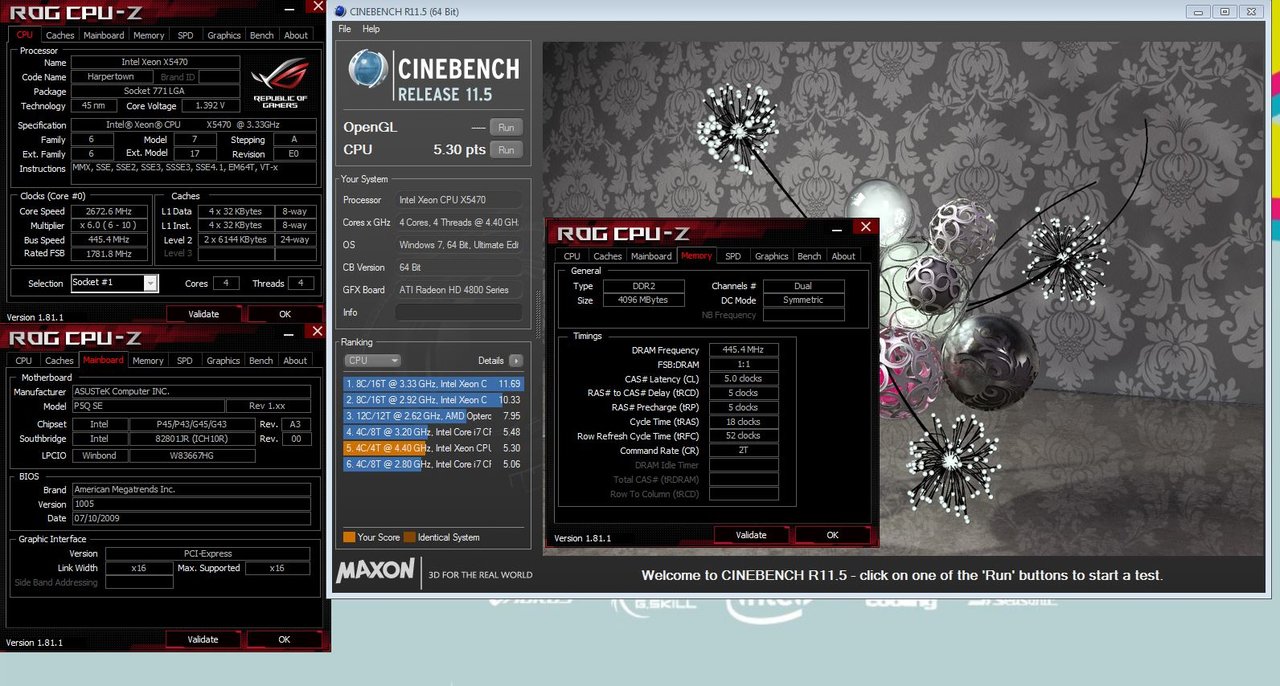Click OK in the Motherboard CPU-Z window
1280x686 pixels.
pos(285,639)
